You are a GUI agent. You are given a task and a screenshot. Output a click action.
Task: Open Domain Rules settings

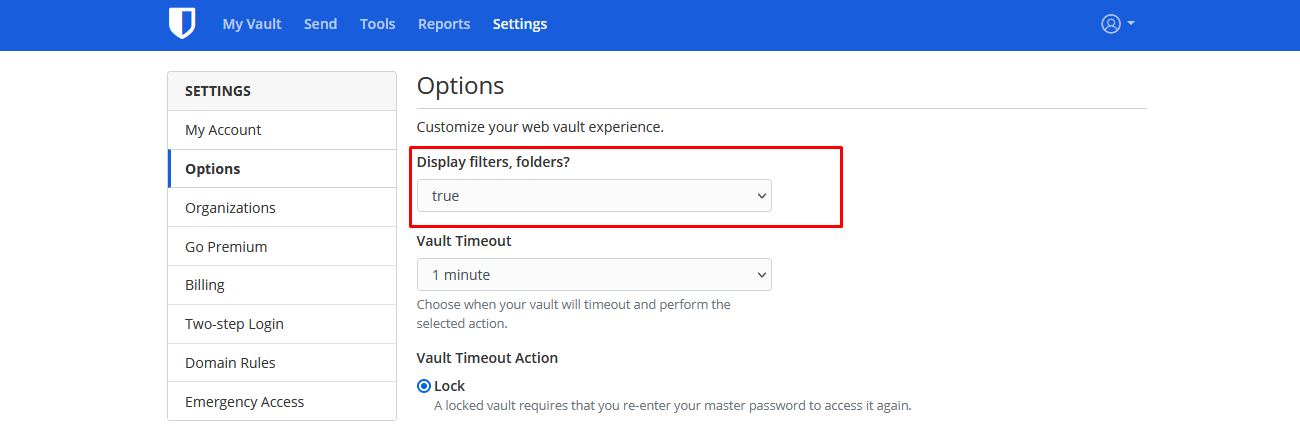pos(230,363)
